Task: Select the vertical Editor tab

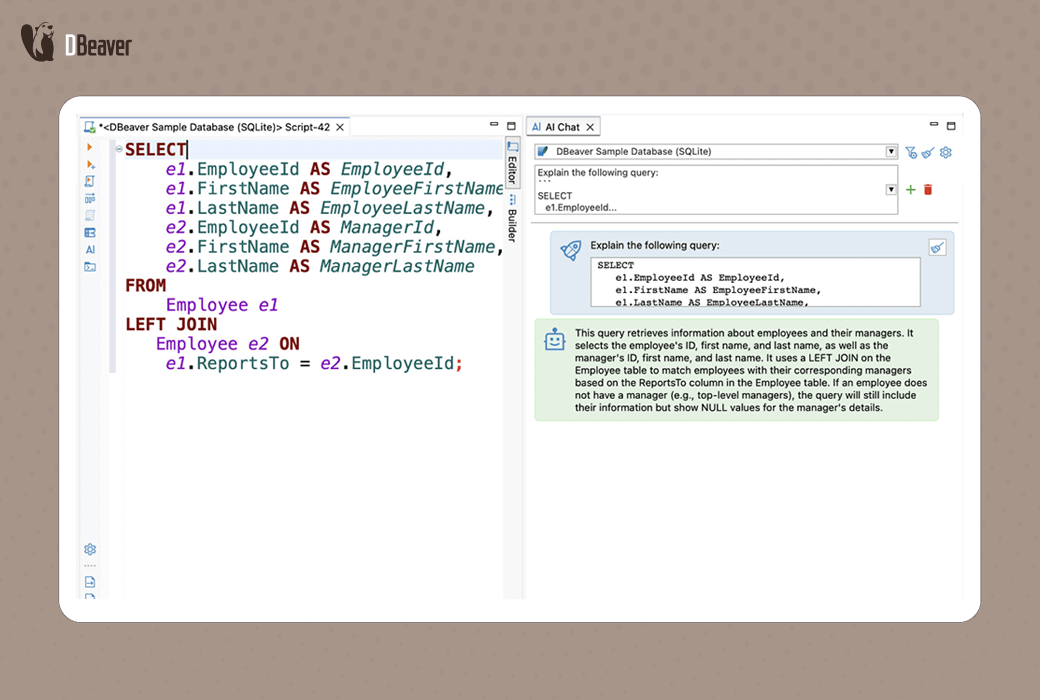Action: 512,167
